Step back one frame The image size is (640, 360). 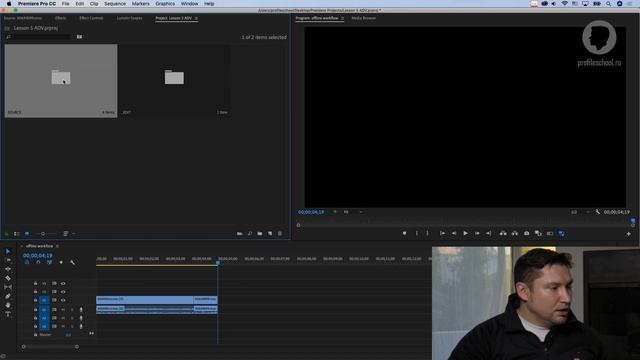(x=454, y=233)
